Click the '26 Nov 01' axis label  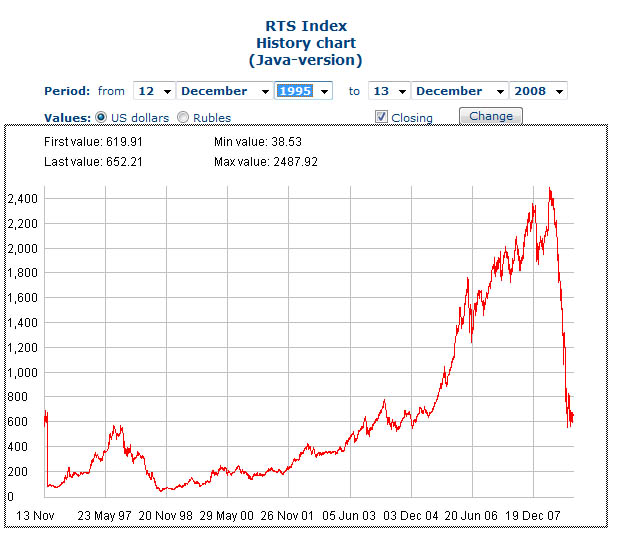[x=287, y=516]
